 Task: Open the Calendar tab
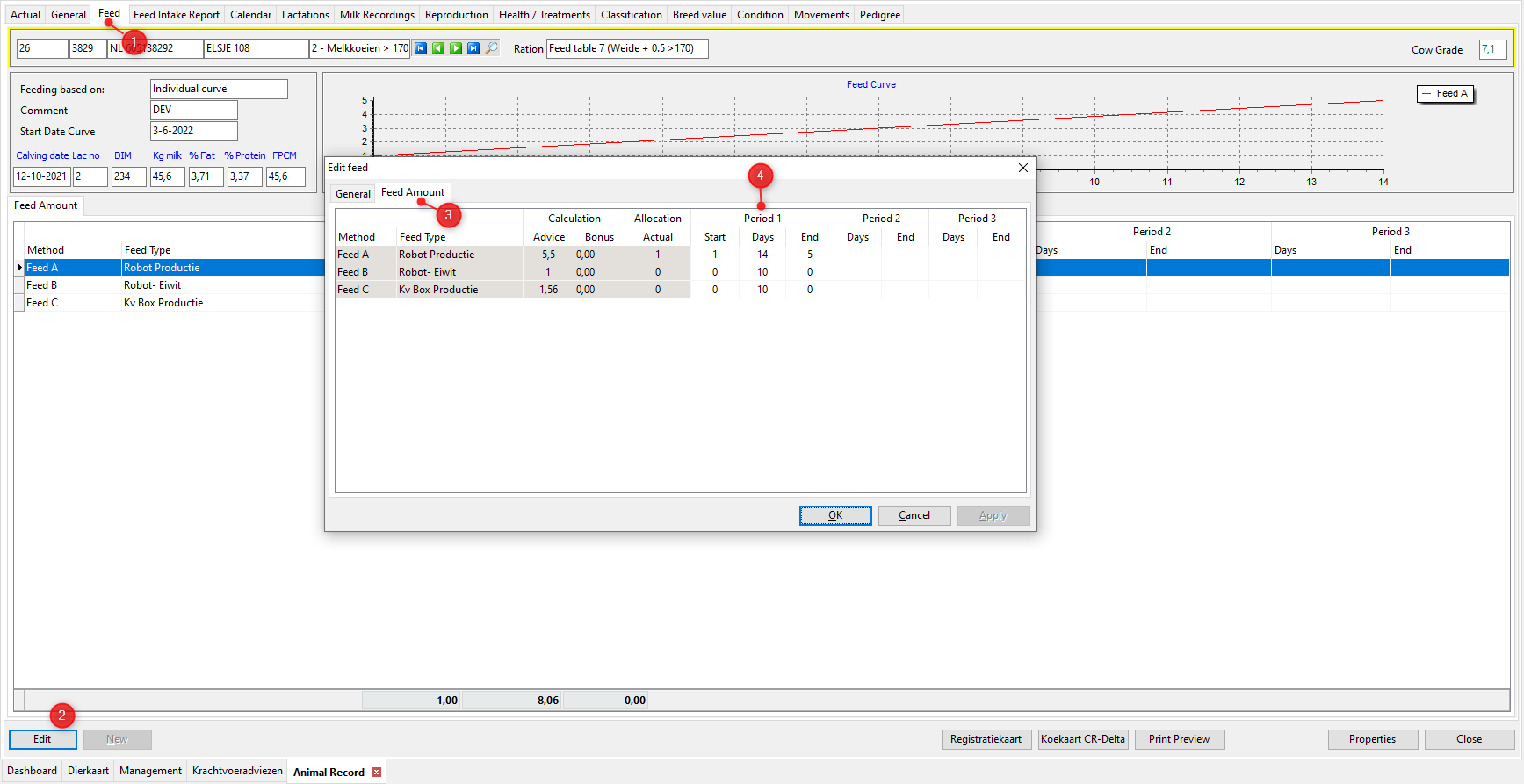click(x=250, y=15)
